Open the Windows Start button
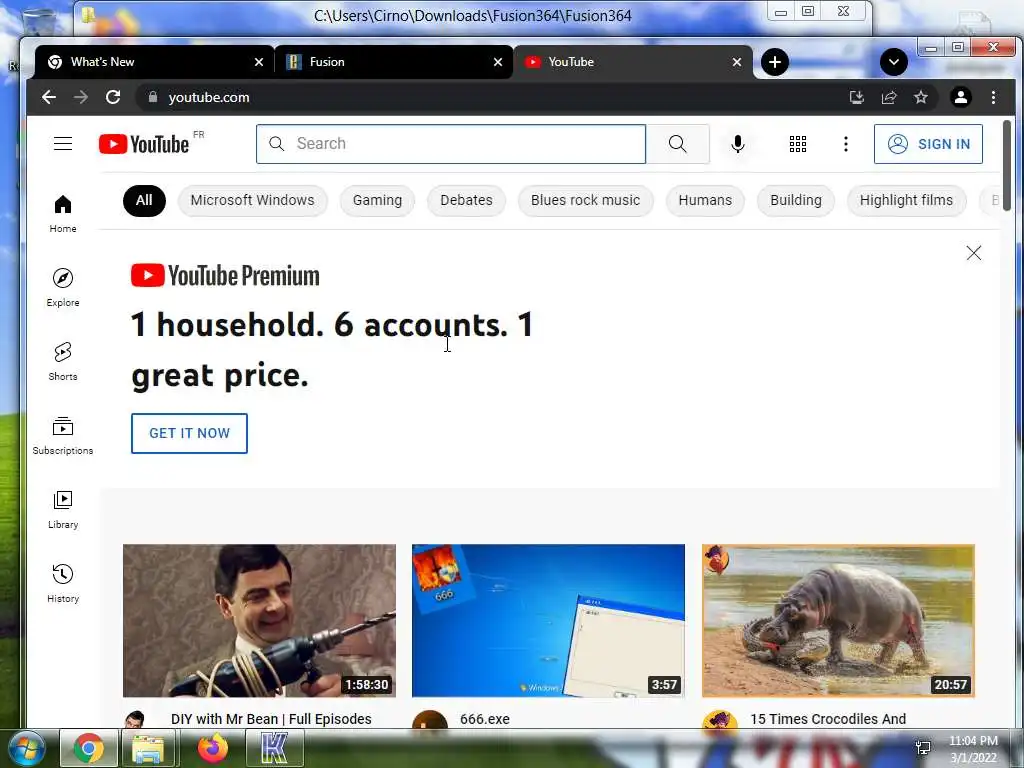The image size is (1024, 768). tap(26, 748)
